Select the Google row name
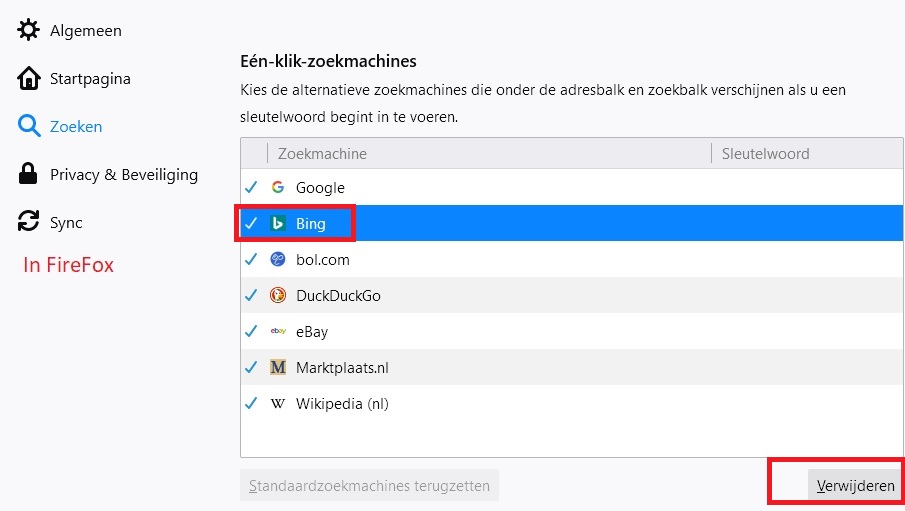 tap(320, 188)
